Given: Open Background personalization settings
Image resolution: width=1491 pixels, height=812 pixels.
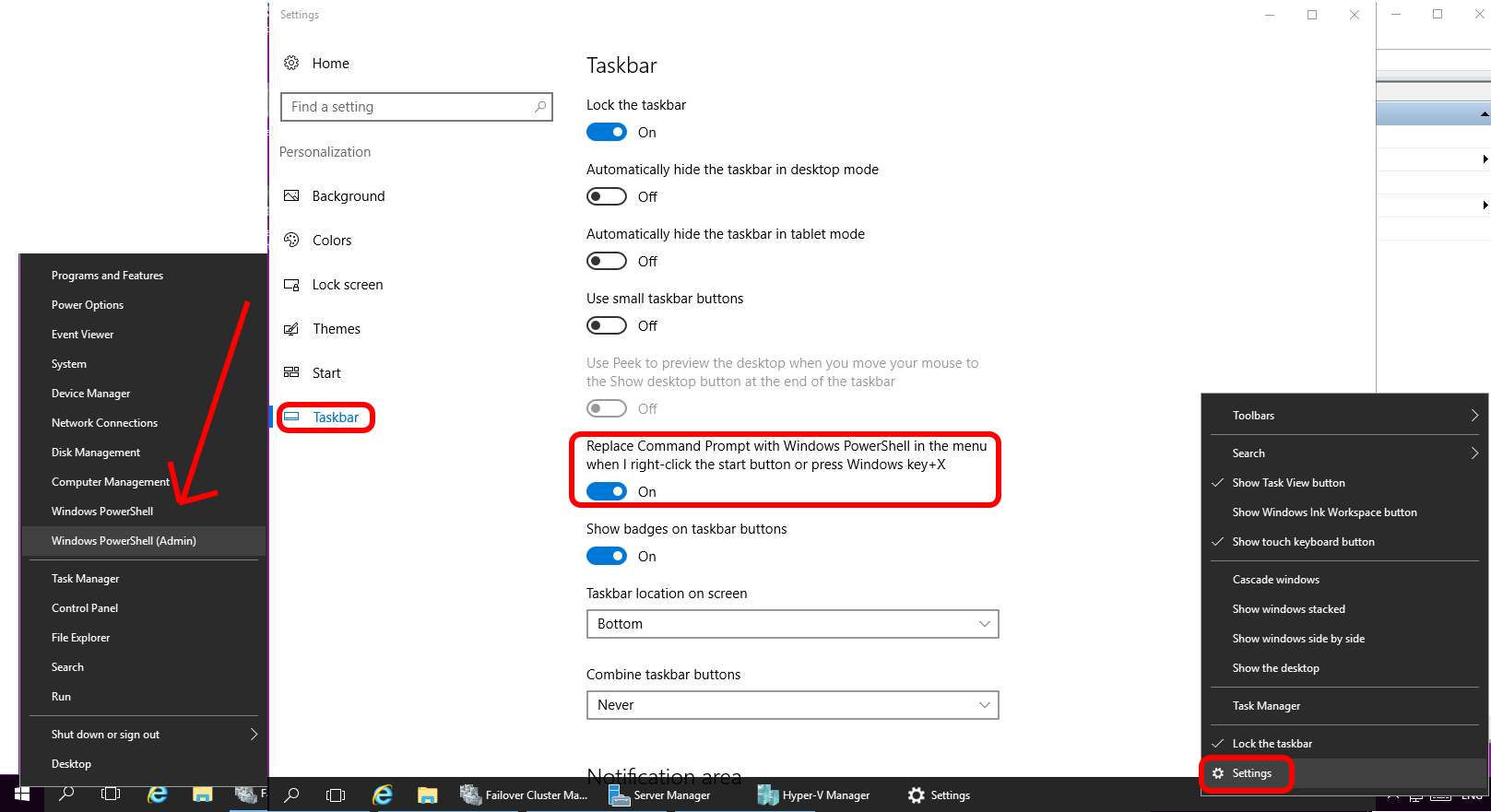Looking at the screenshot, I should coord(348,196).
